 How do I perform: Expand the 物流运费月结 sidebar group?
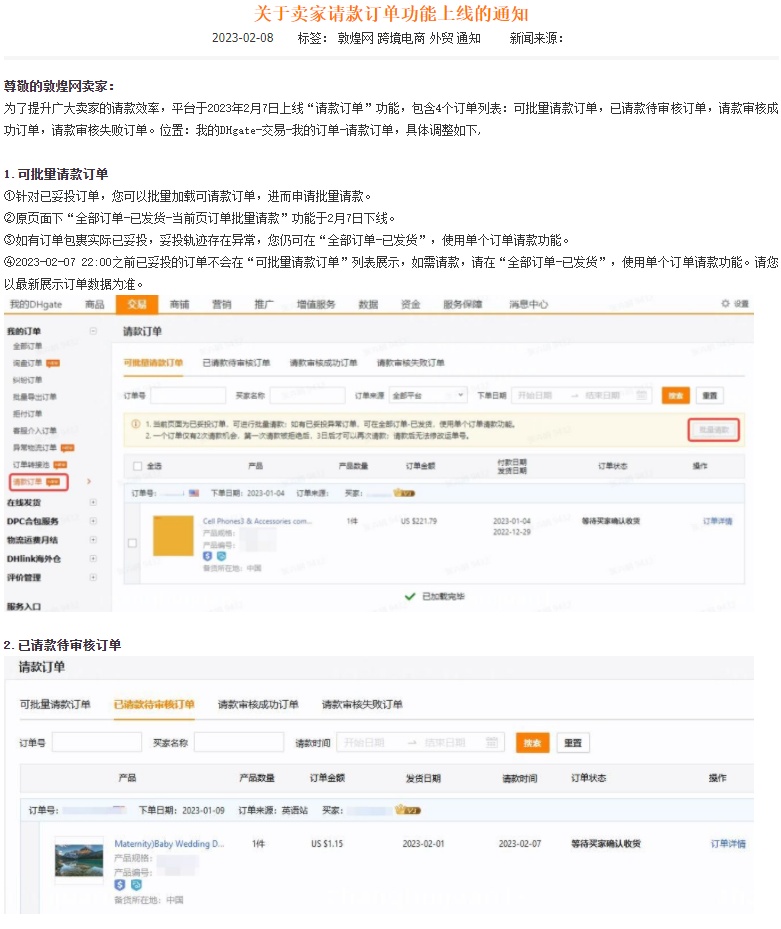point(93,540)
